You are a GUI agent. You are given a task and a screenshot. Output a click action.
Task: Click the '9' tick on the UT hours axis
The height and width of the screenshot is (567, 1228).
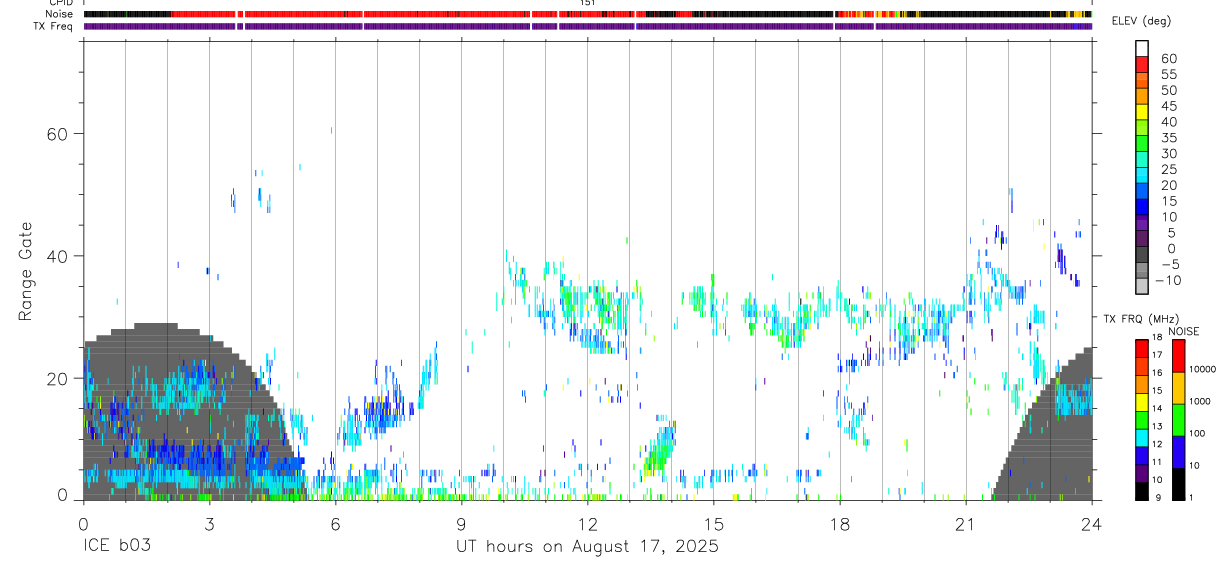coord(461,523)
